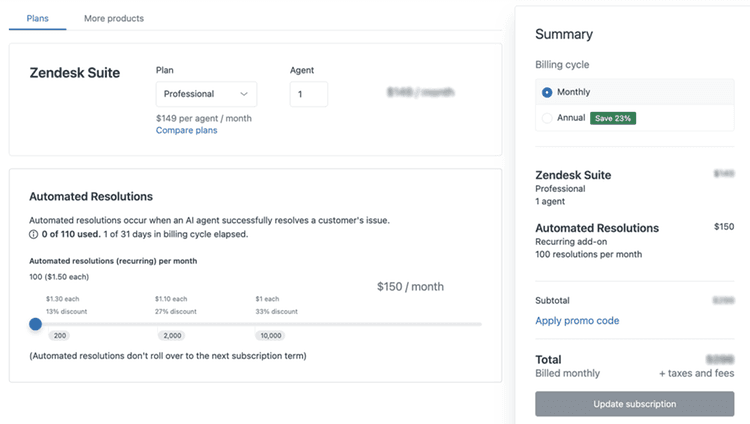Click Apply promo code link
This screenshot has height=424, width=750.
pyautogui.click(x=577, y=321)
